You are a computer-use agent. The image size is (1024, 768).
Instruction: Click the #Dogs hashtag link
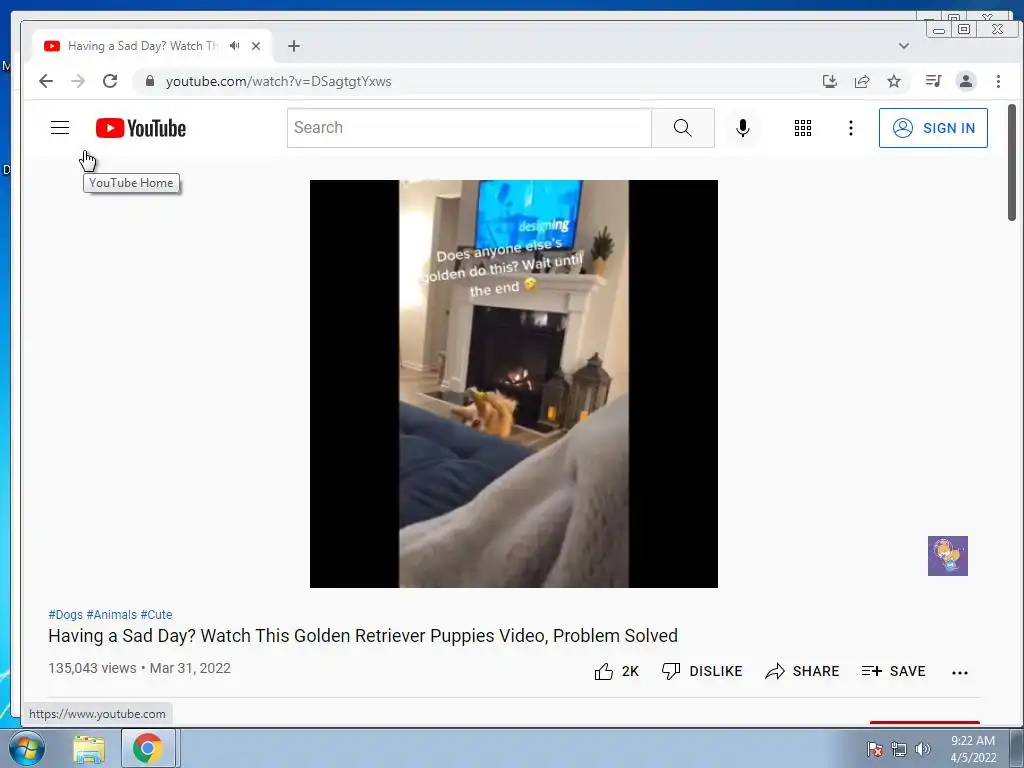pos(65,615)
